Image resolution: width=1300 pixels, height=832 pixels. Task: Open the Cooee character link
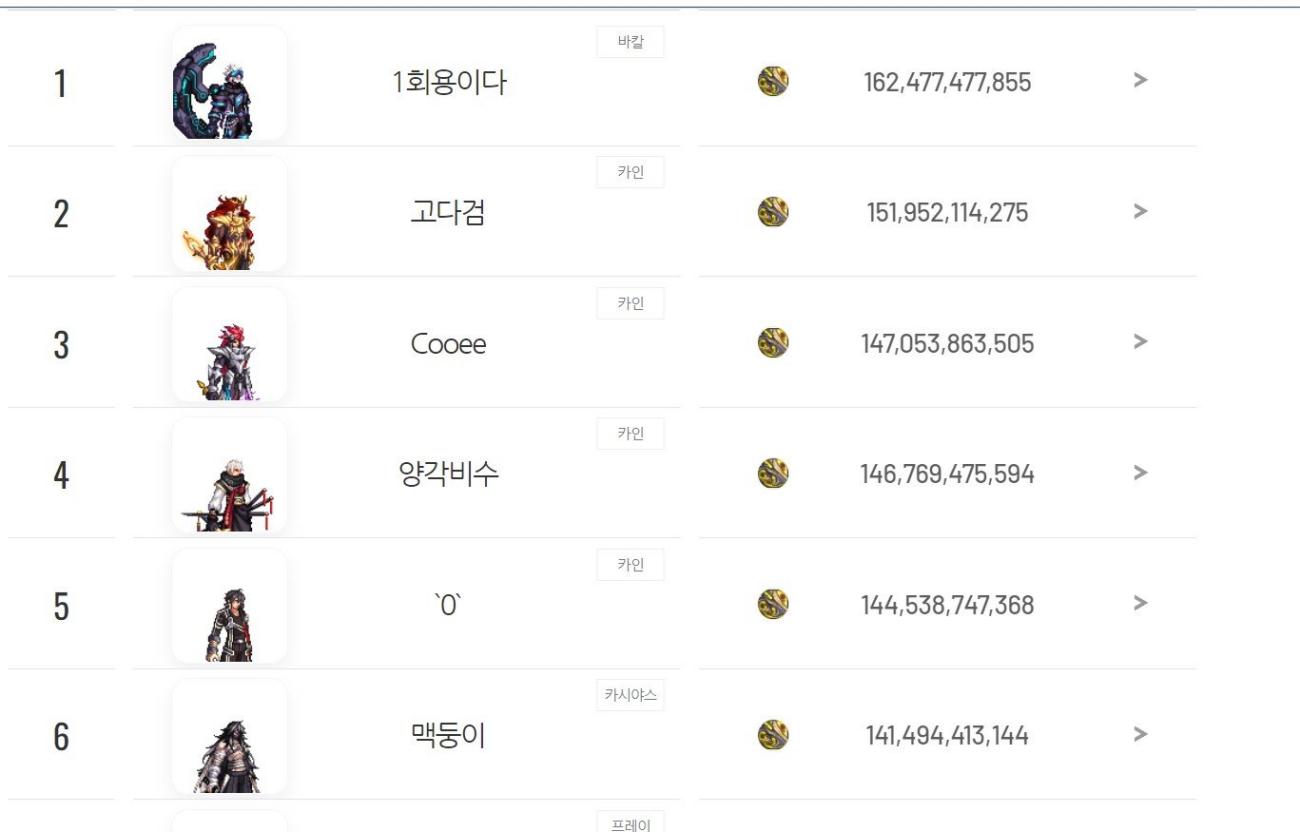coord(448,345)
